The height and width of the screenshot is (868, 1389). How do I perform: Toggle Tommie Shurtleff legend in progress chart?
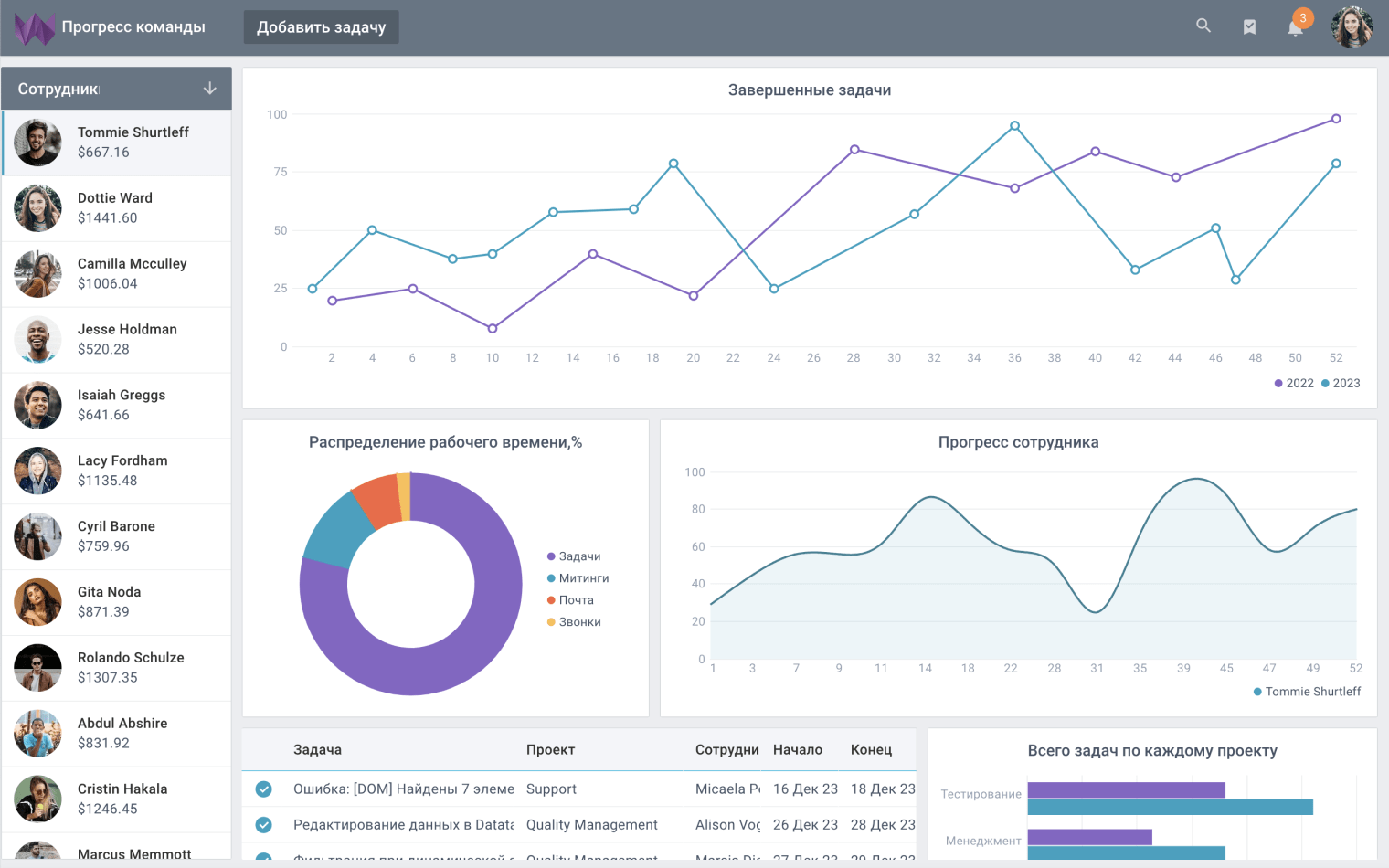(x=1307, y=692)
